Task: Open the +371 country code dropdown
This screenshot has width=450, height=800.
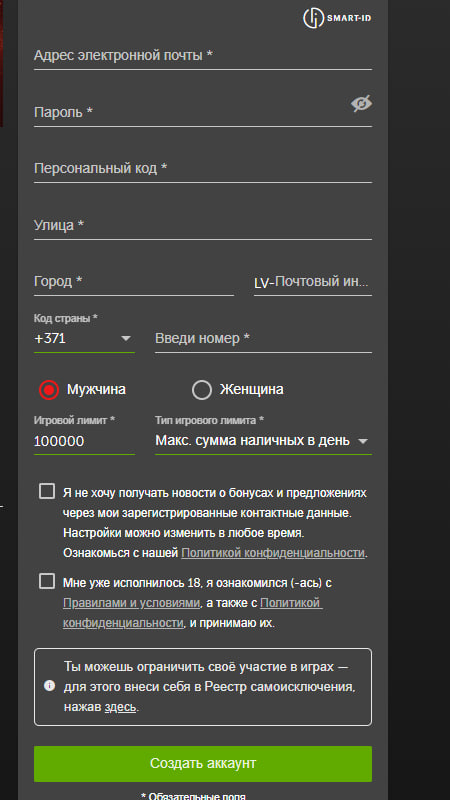Action: click(x=84, y=338)
